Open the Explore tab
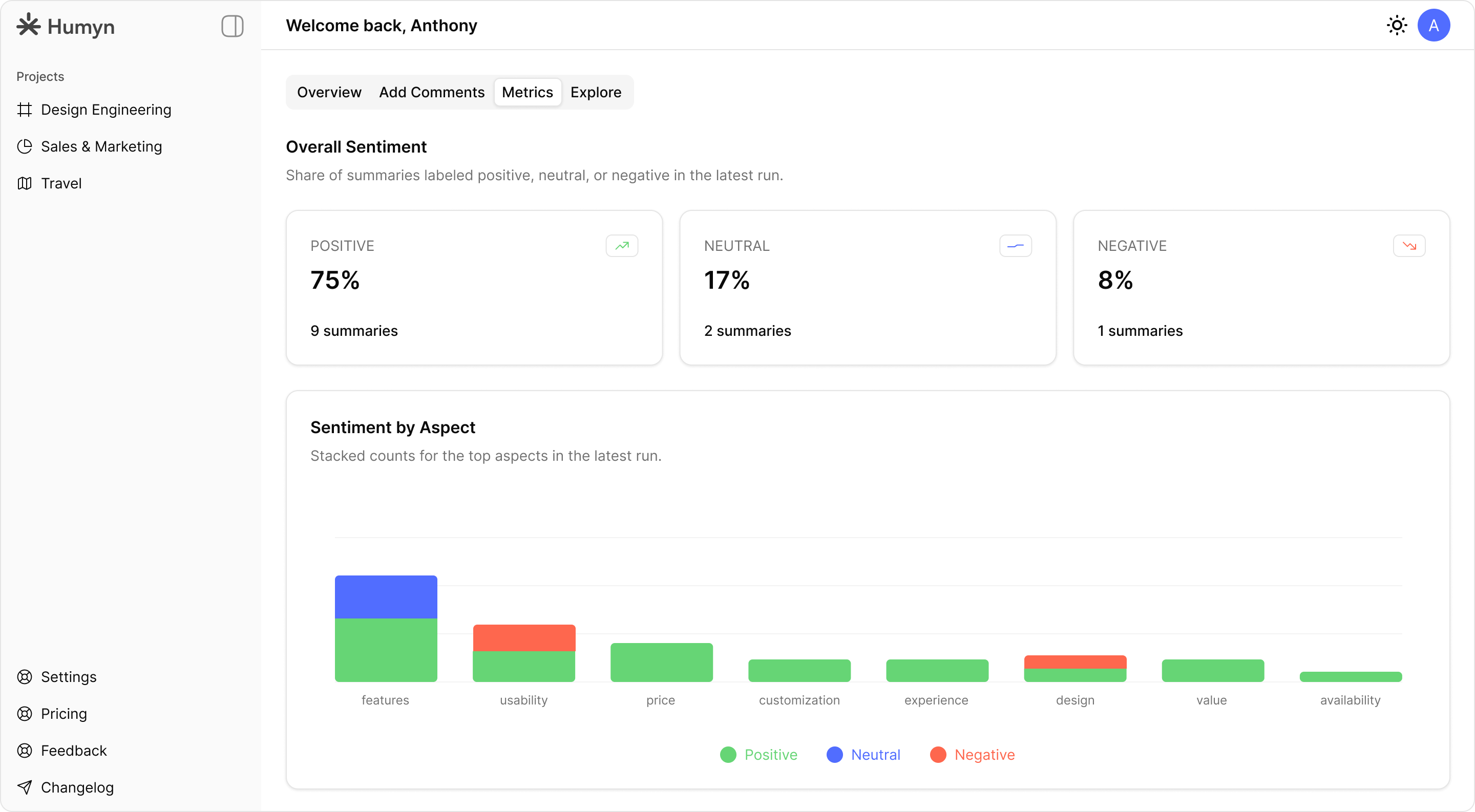Screen dimensions: 1475x812 click(x=596, y=92)
